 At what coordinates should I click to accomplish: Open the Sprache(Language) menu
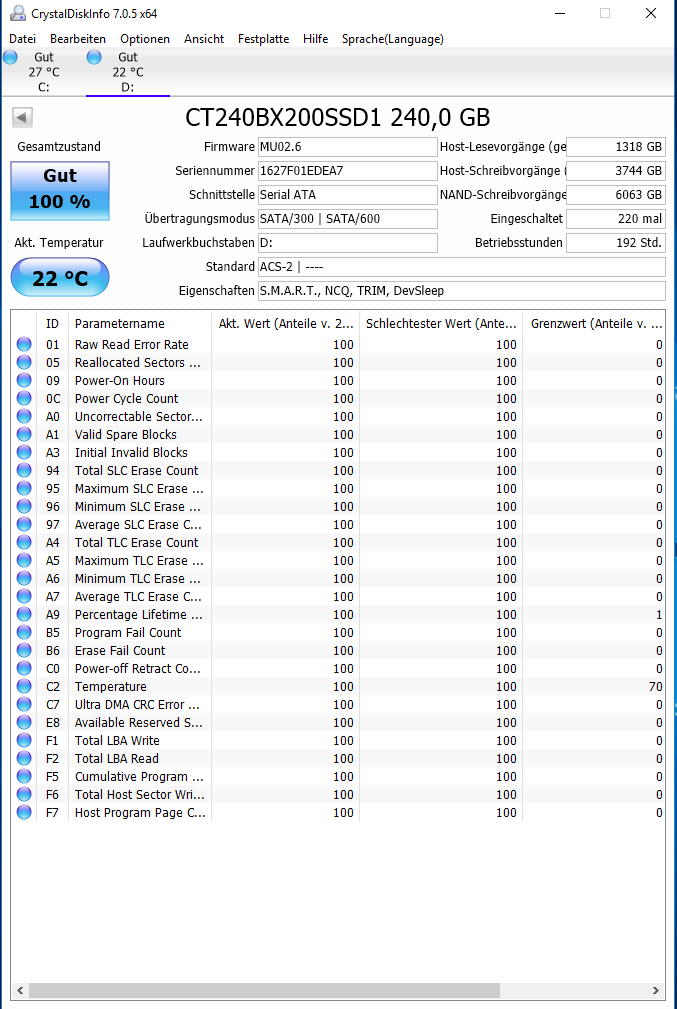tap(393, 39)
